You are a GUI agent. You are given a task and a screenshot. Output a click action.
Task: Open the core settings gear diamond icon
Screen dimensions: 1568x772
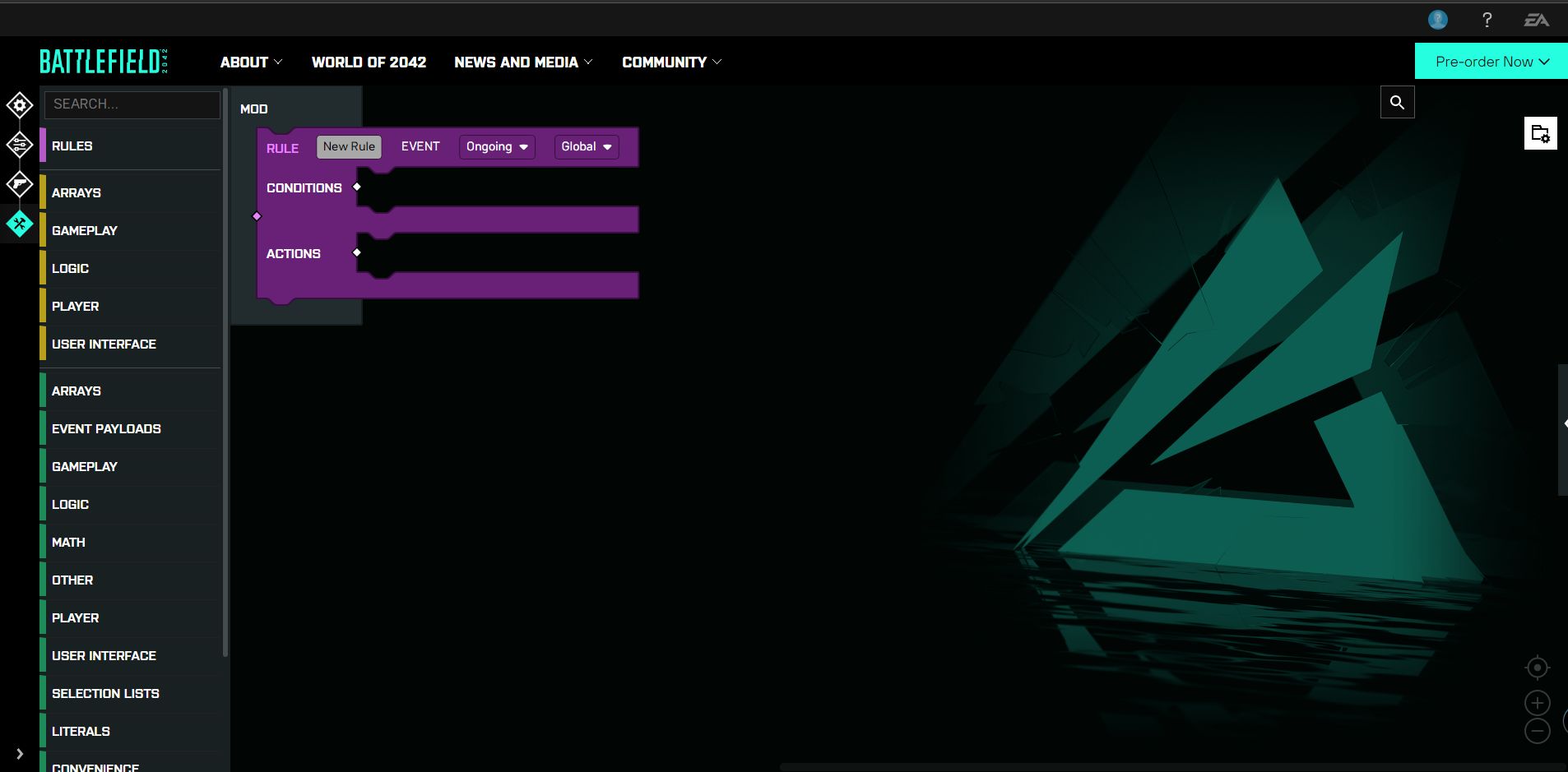(x=20, y=105)
